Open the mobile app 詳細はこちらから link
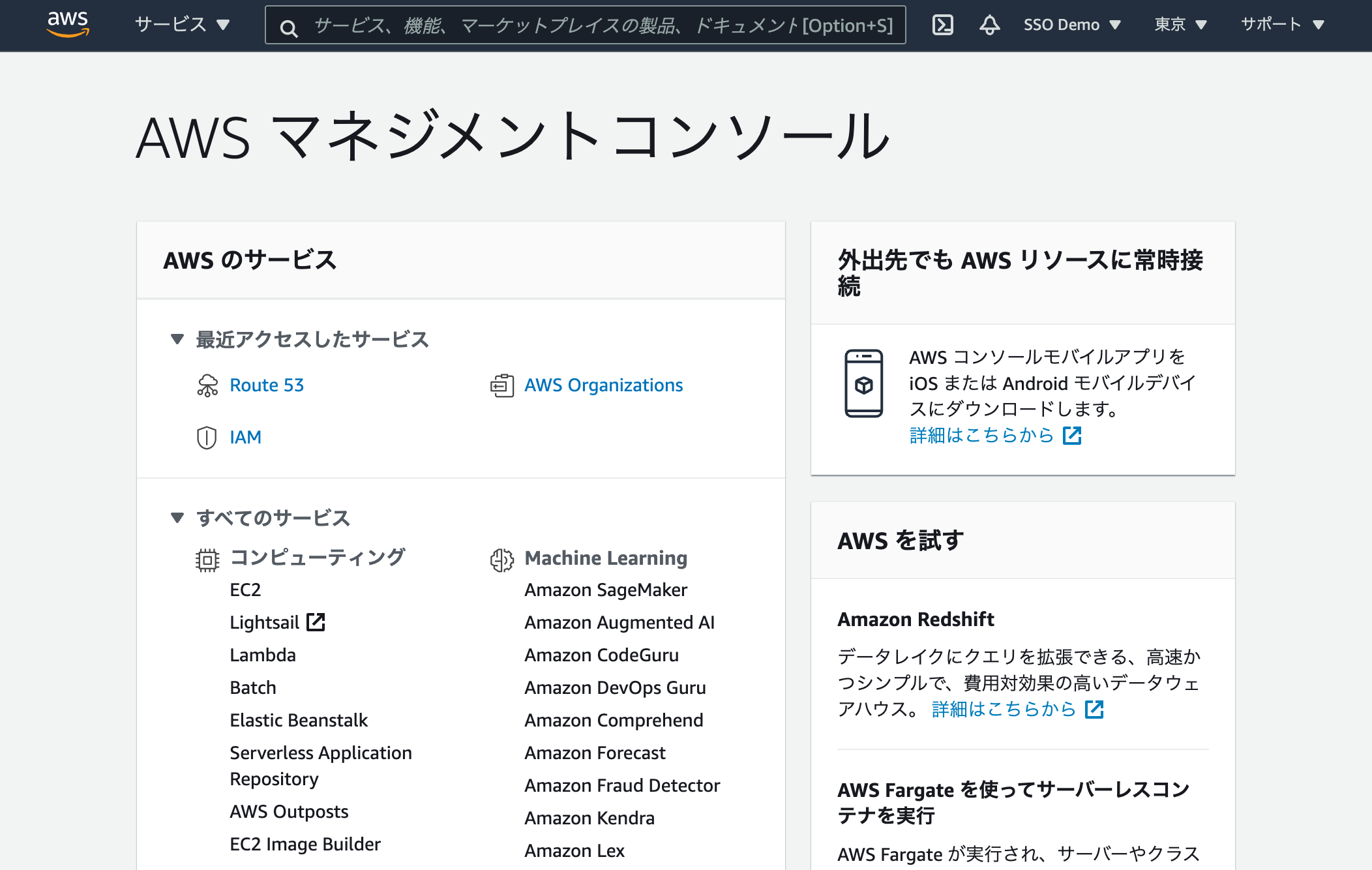The height and width of the screenshot is (870, 1372). click(981, 436)
